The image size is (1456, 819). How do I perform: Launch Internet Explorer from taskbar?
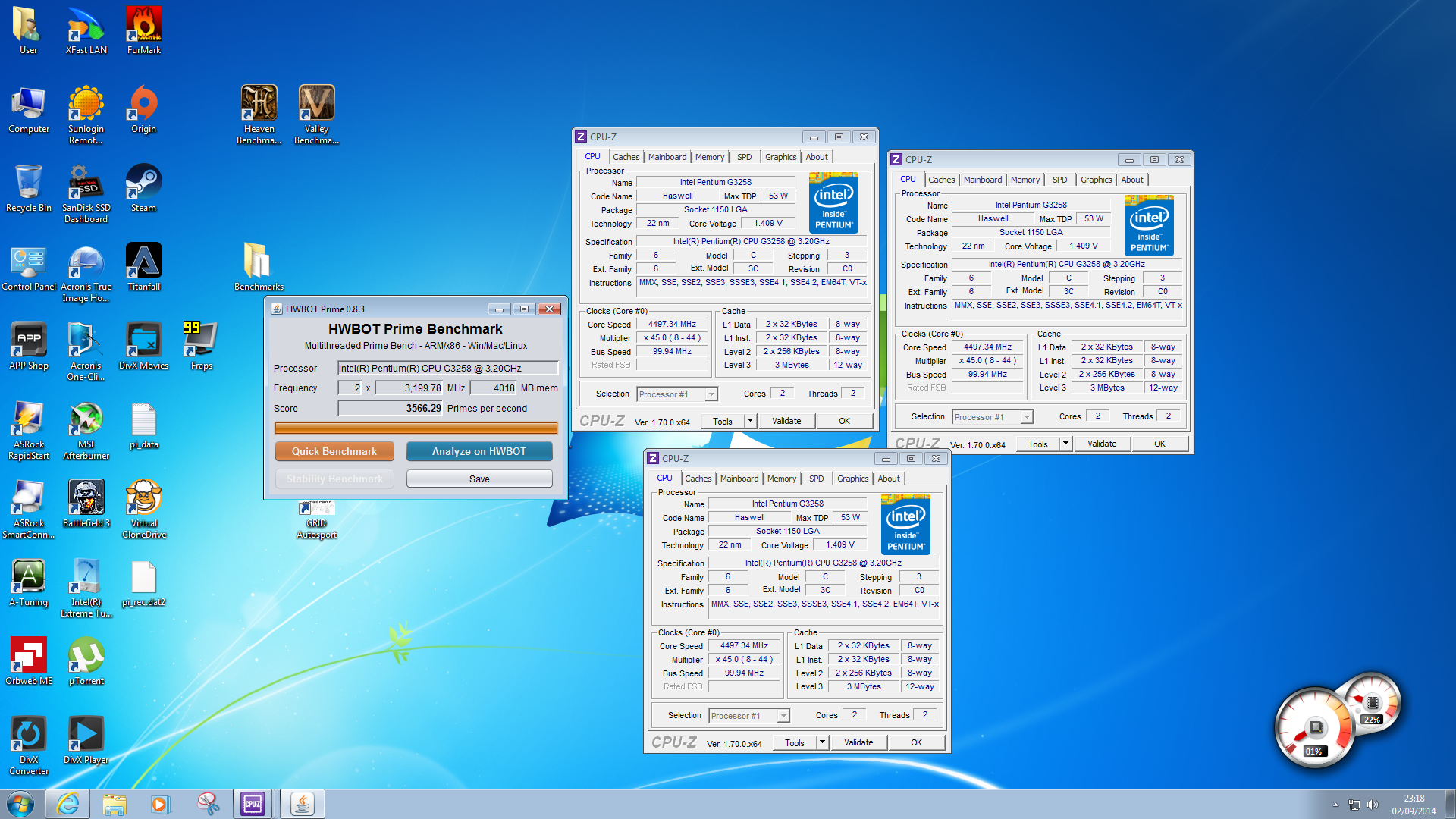tap(67, 804)
